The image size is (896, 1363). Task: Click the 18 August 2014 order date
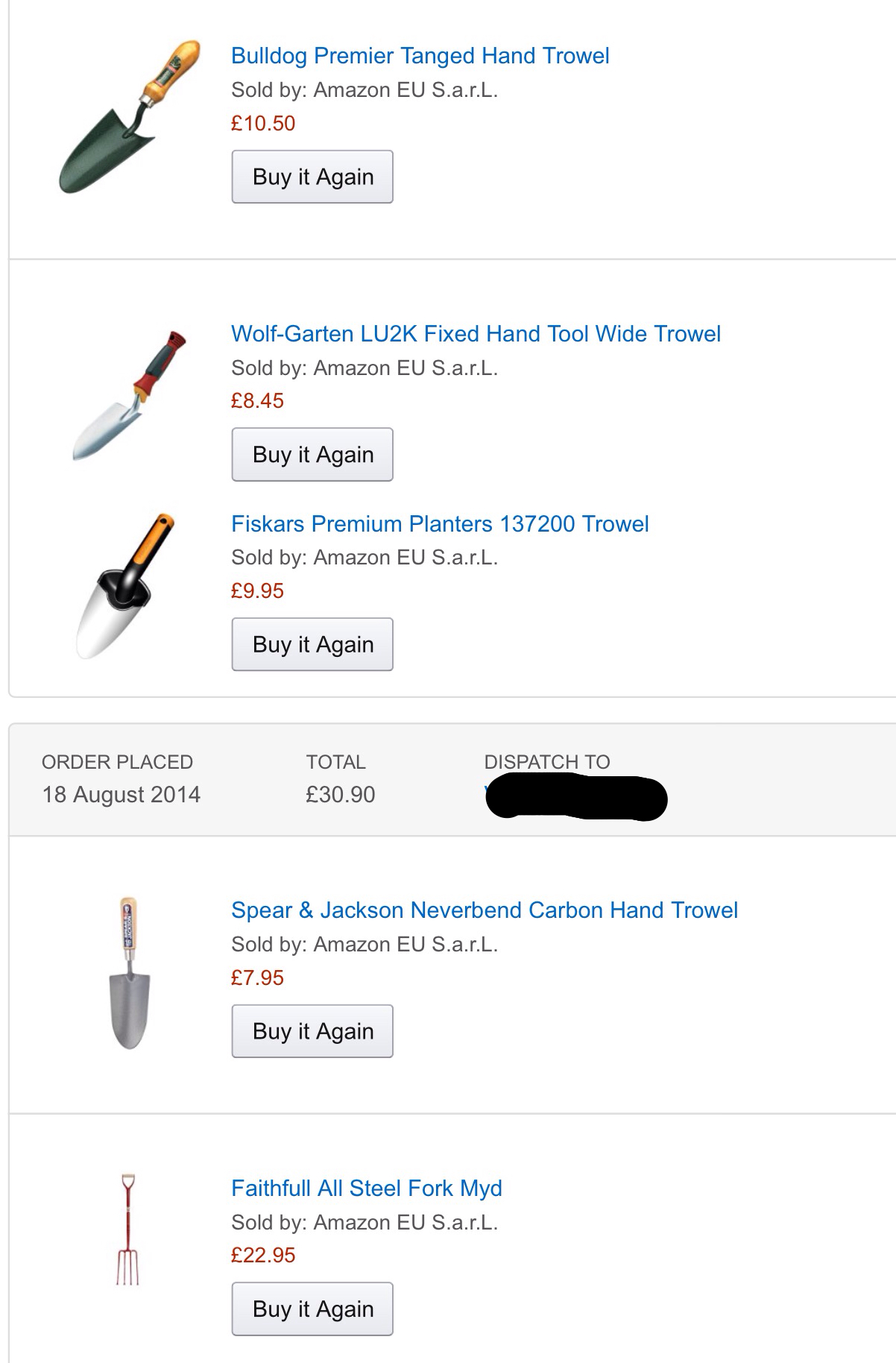click(122, 795)
